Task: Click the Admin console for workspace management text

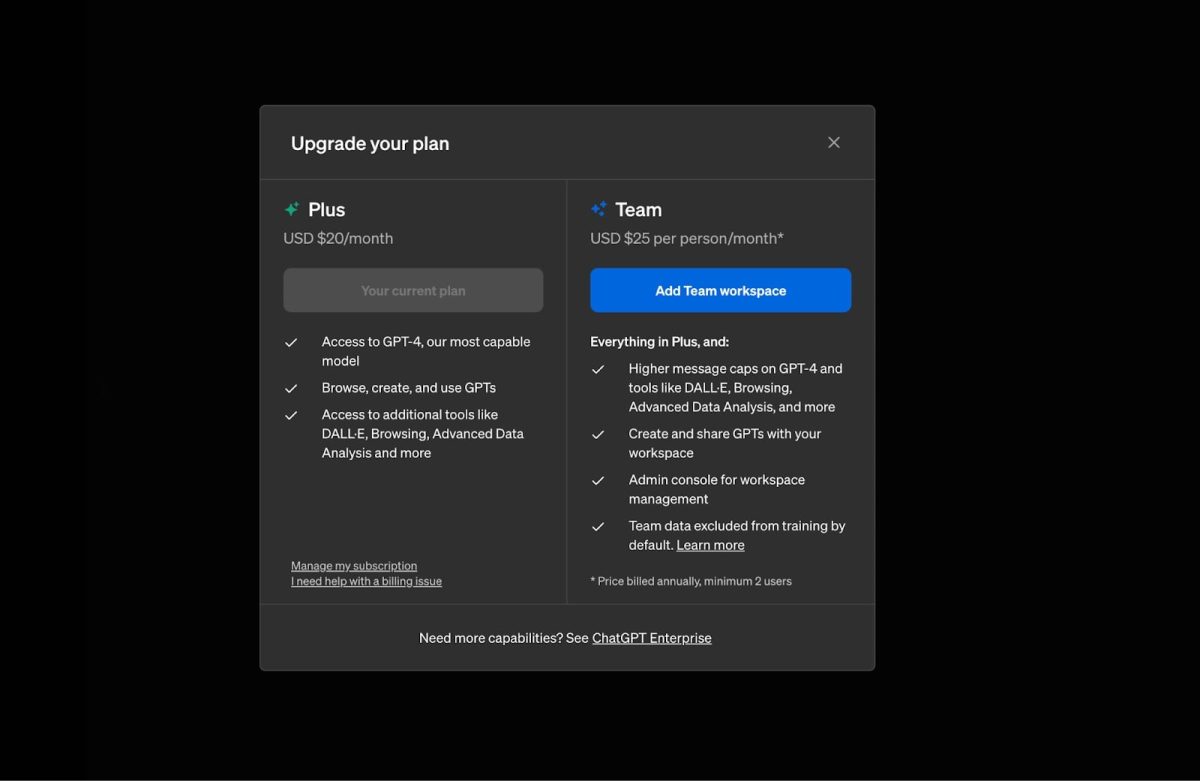Action: click(x=717, y=489)
